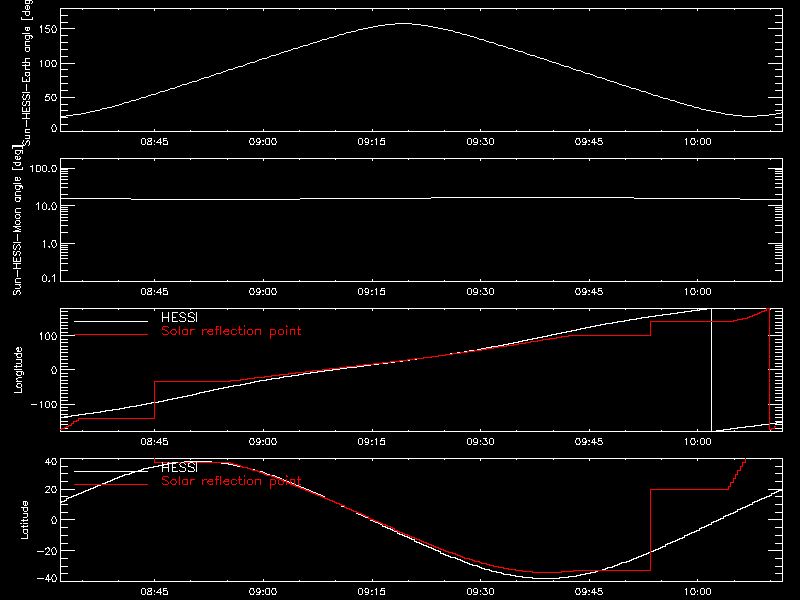
Task: Click the 10:00 label under the Earth angle plot
Action: click(698, 142)
